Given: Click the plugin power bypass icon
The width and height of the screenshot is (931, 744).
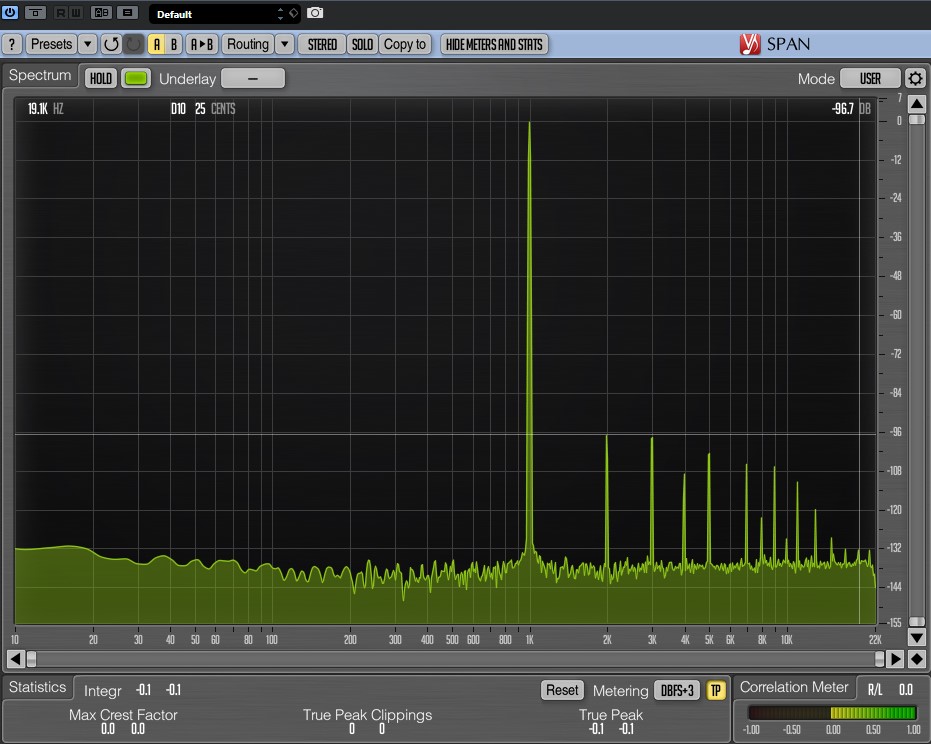Looking at the screenshot, I should [10, 12].
